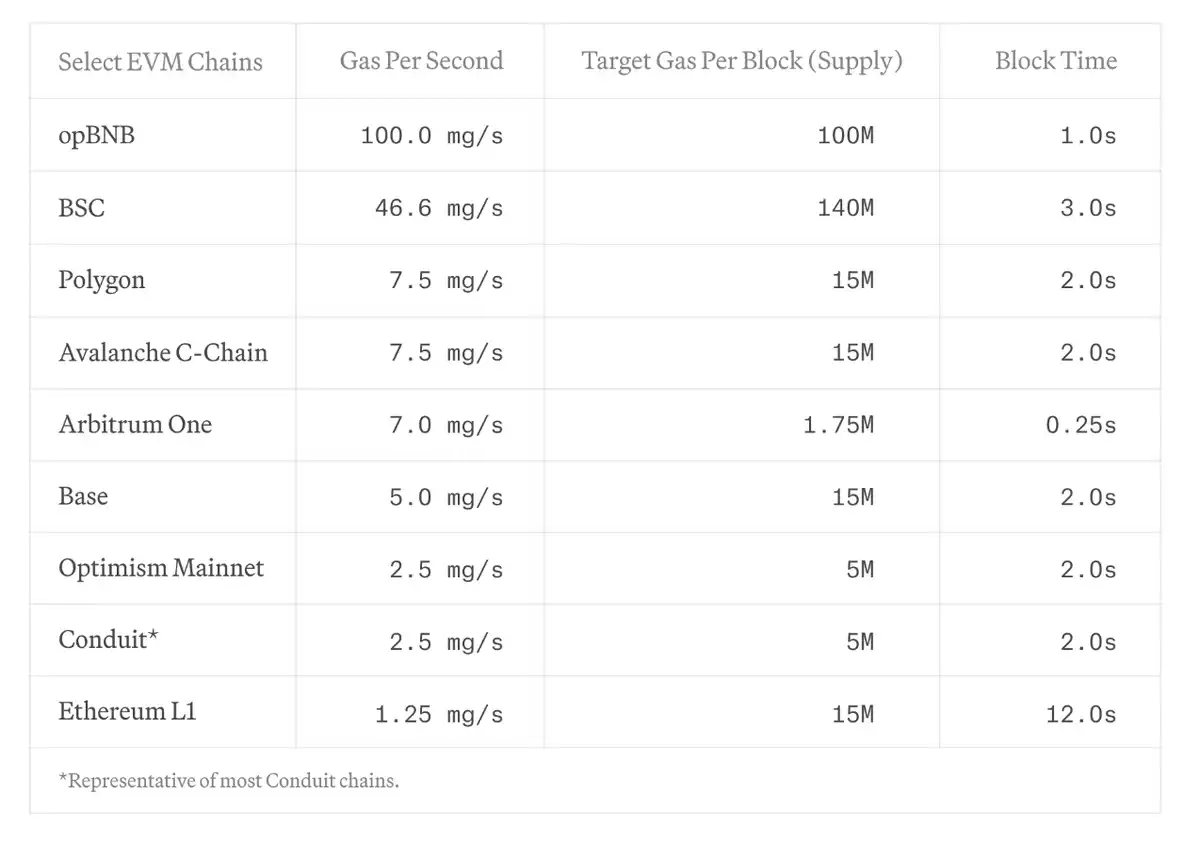Select the Base chain name cell
The height and width of the screenshot is (842, 1200).
[83, 496]
